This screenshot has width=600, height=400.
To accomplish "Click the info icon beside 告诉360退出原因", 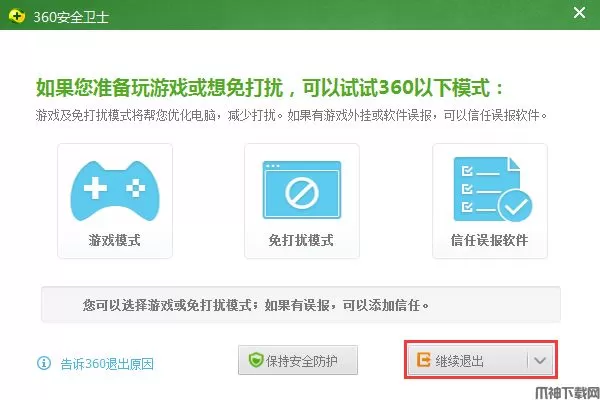I will coord(44,363).
